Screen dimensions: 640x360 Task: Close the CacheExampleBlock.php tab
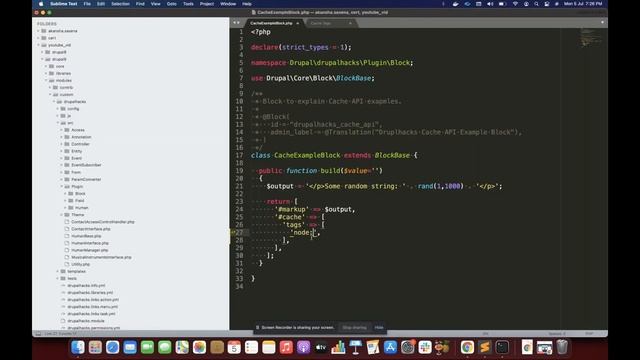pyautogui.click(x=298, y=23)
